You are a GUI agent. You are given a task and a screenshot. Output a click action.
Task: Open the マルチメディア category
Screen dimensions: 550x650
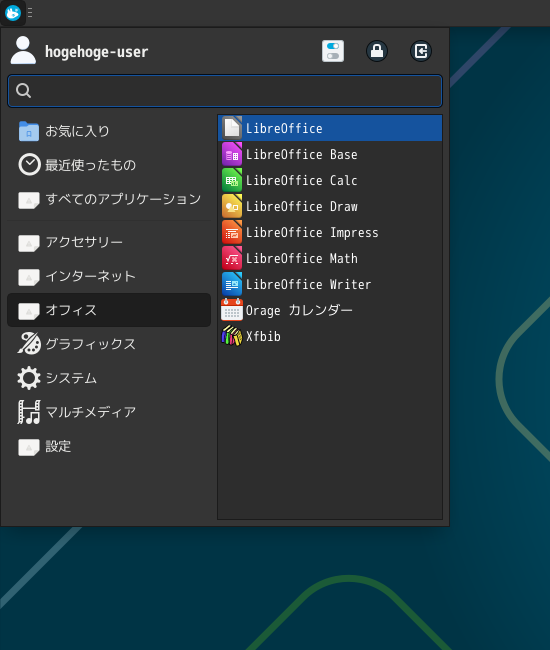109,412
